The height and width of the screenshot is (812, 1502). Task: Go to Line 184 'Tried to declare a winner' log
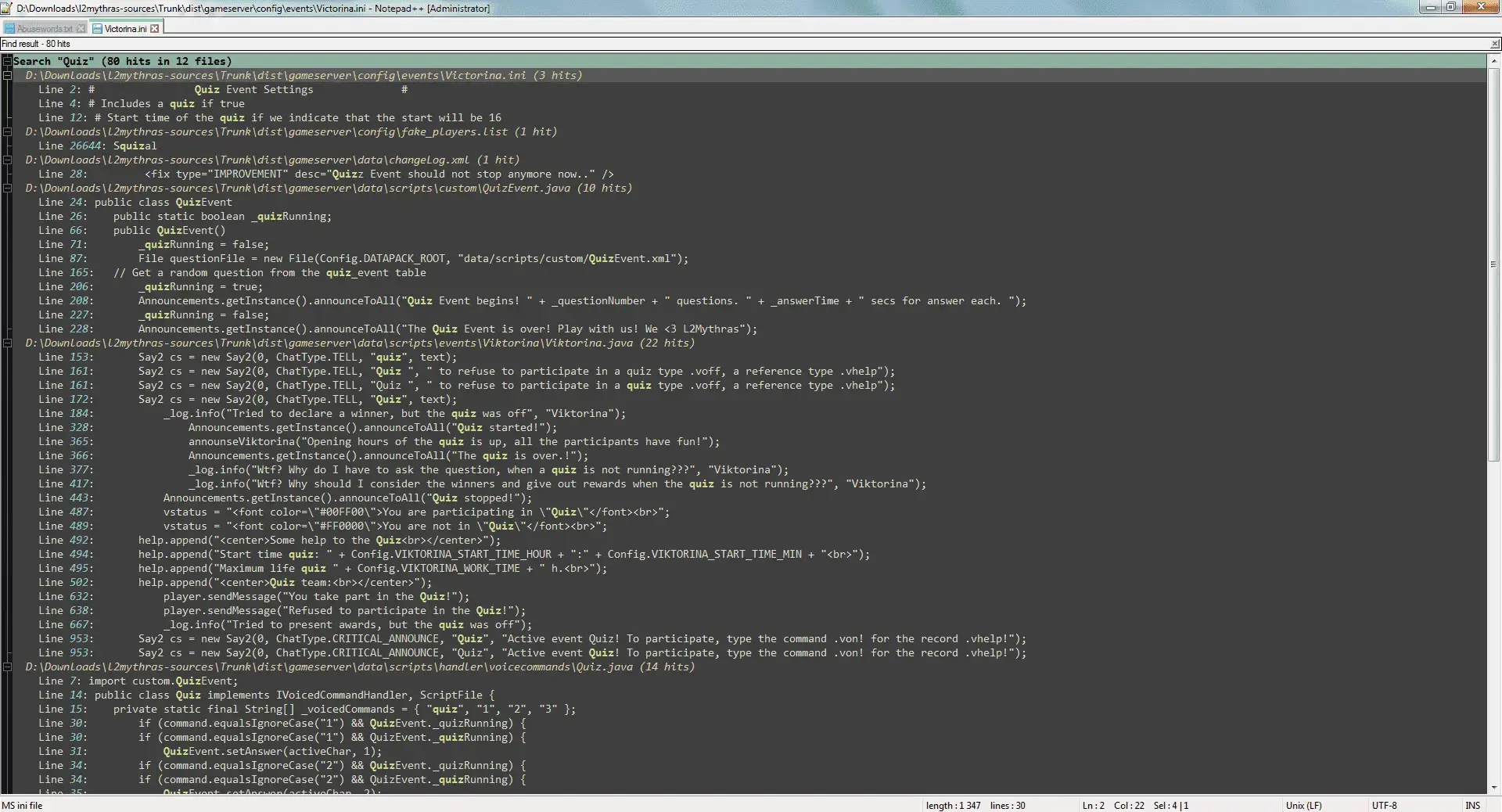[332, 413]
